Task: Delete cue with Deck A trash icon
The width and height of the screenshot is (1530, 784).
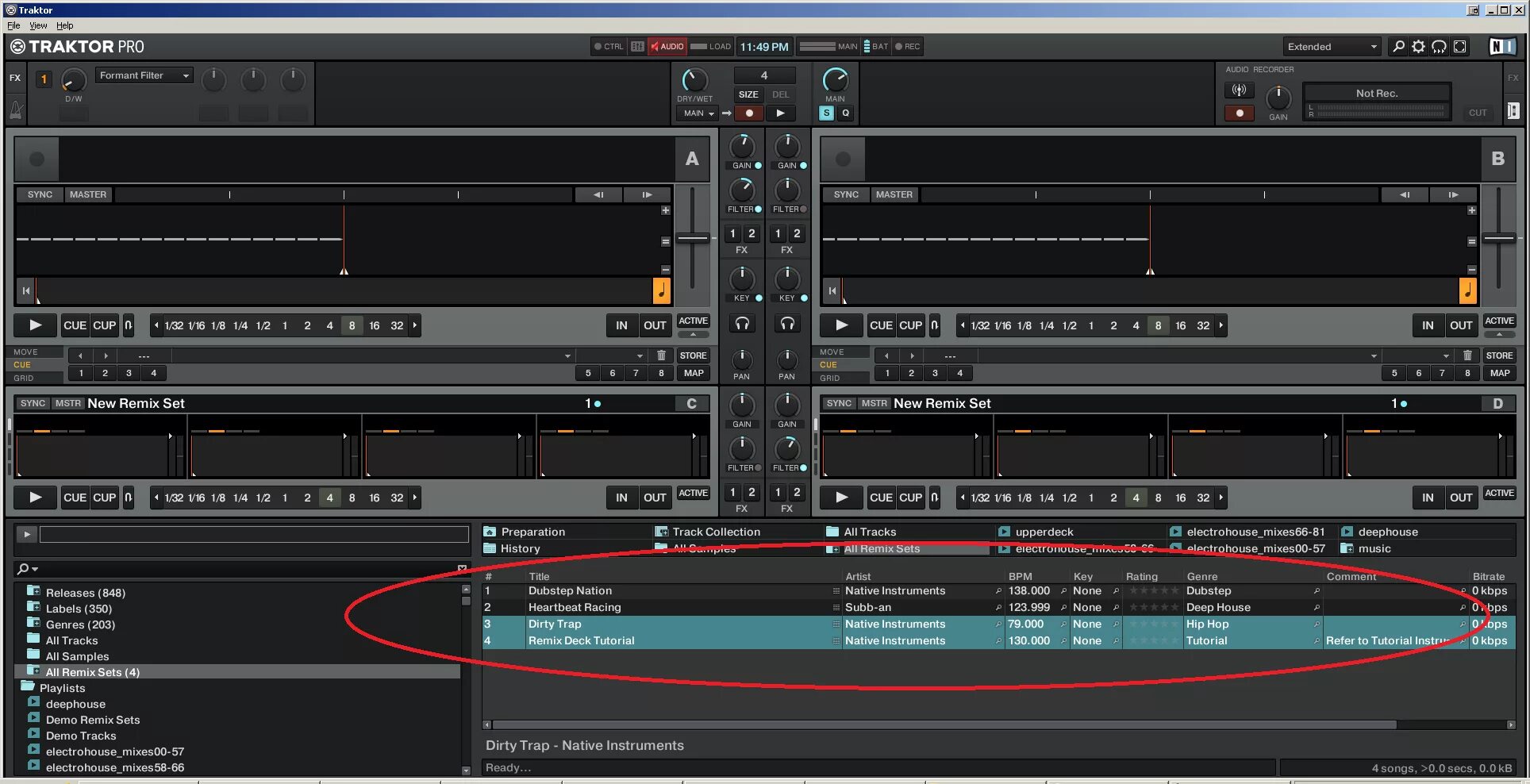Action: click(661, 355)
